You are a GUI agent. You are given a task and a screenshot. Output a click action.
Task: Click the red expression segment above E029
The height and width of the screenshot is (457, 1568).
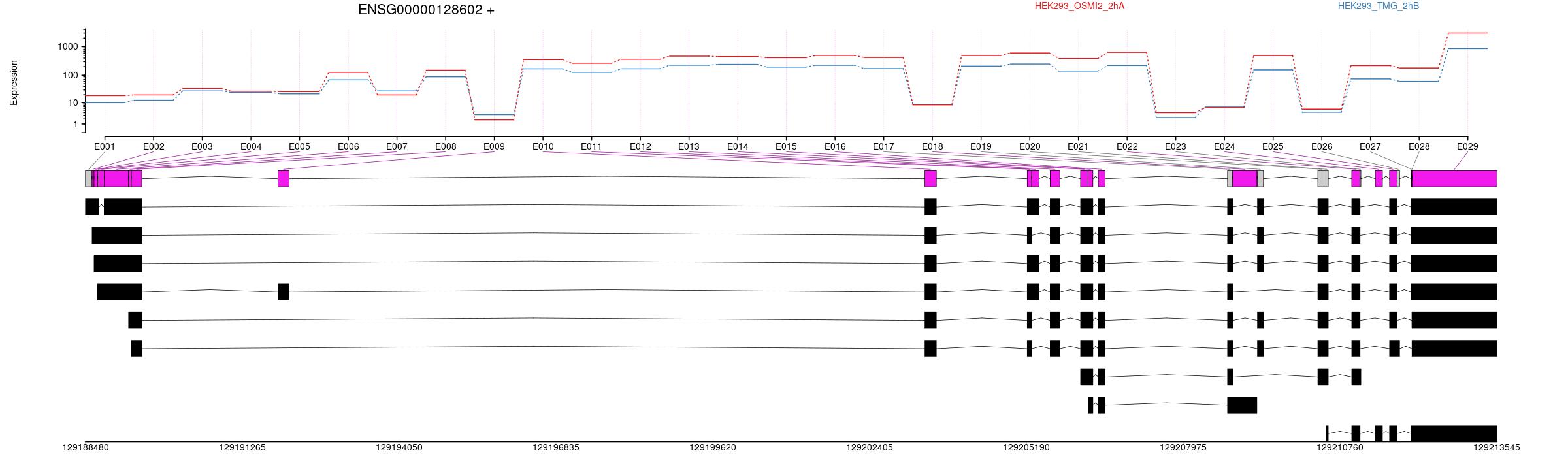click(1467, 33)
